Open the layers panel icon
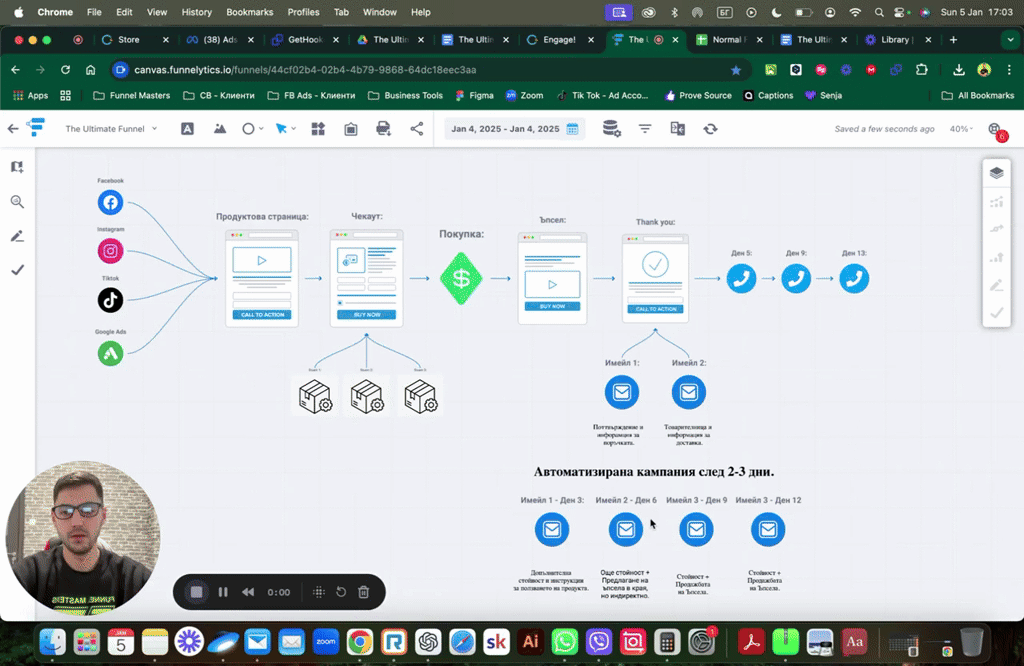The height and width of the screenshot is (666, 1024). [997, 173]
